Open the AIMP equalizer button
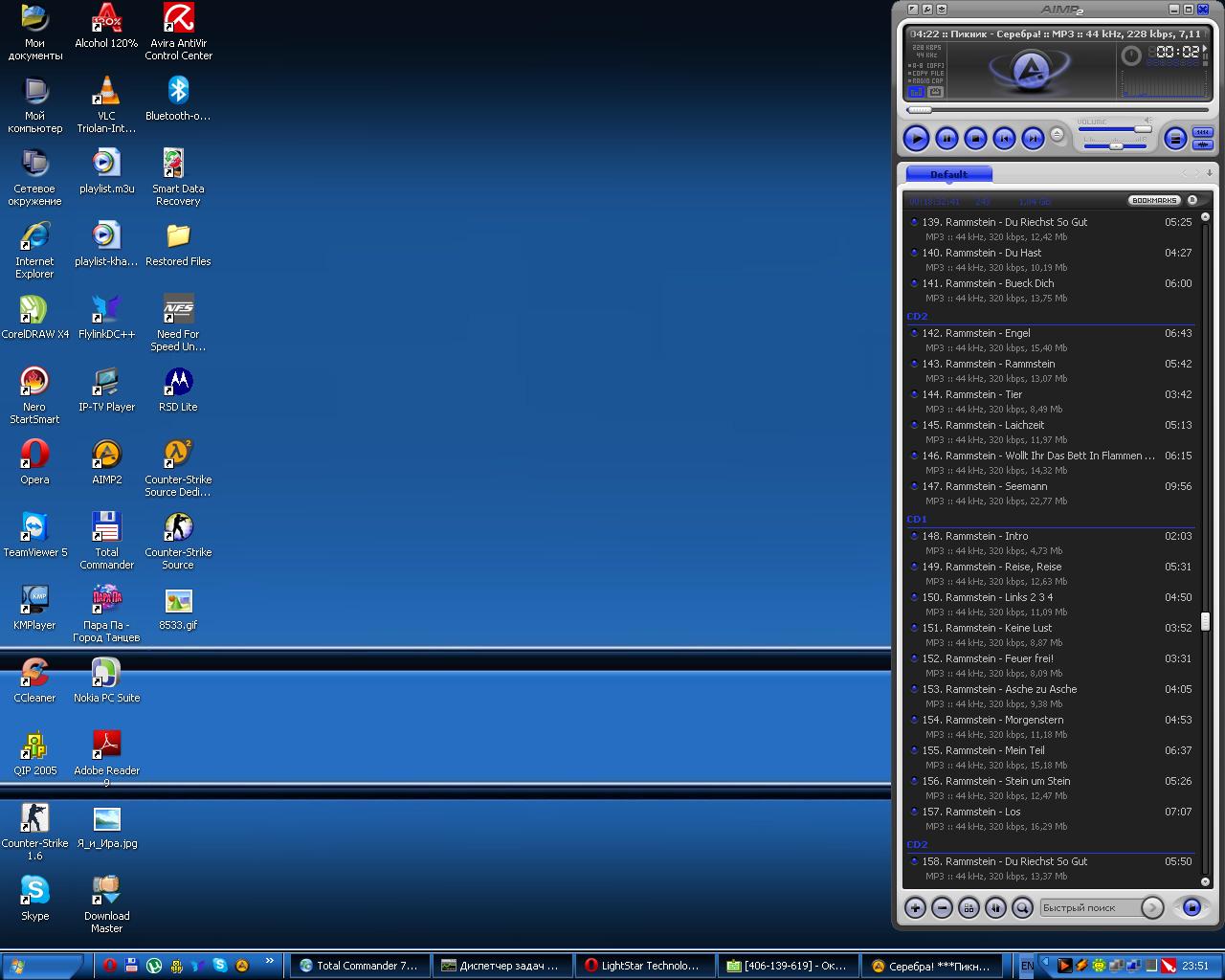1225x980 pixels. [1203, 132]
